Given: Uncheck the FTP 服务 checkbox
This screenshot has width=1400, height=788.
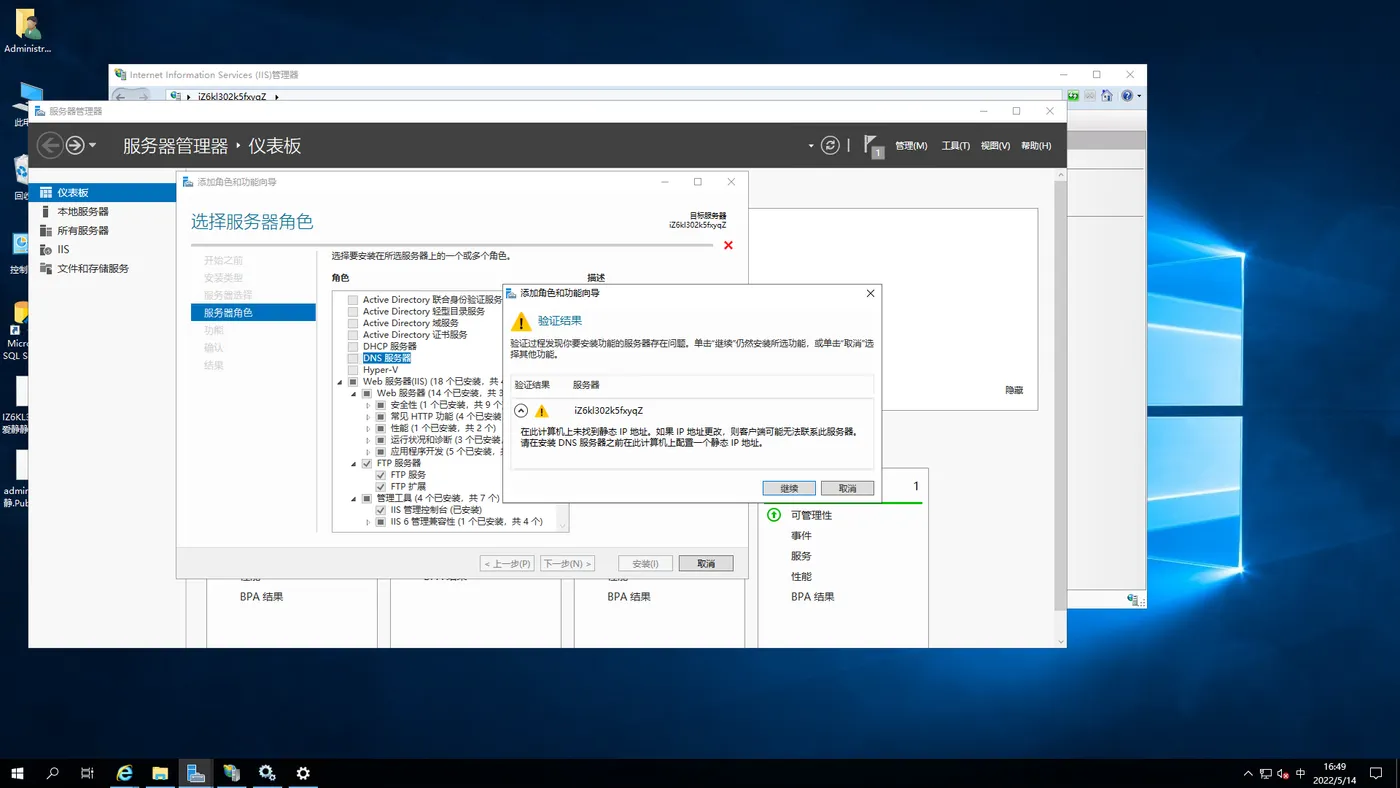Looking at the screenshot, I should click(x=380, y=475).
